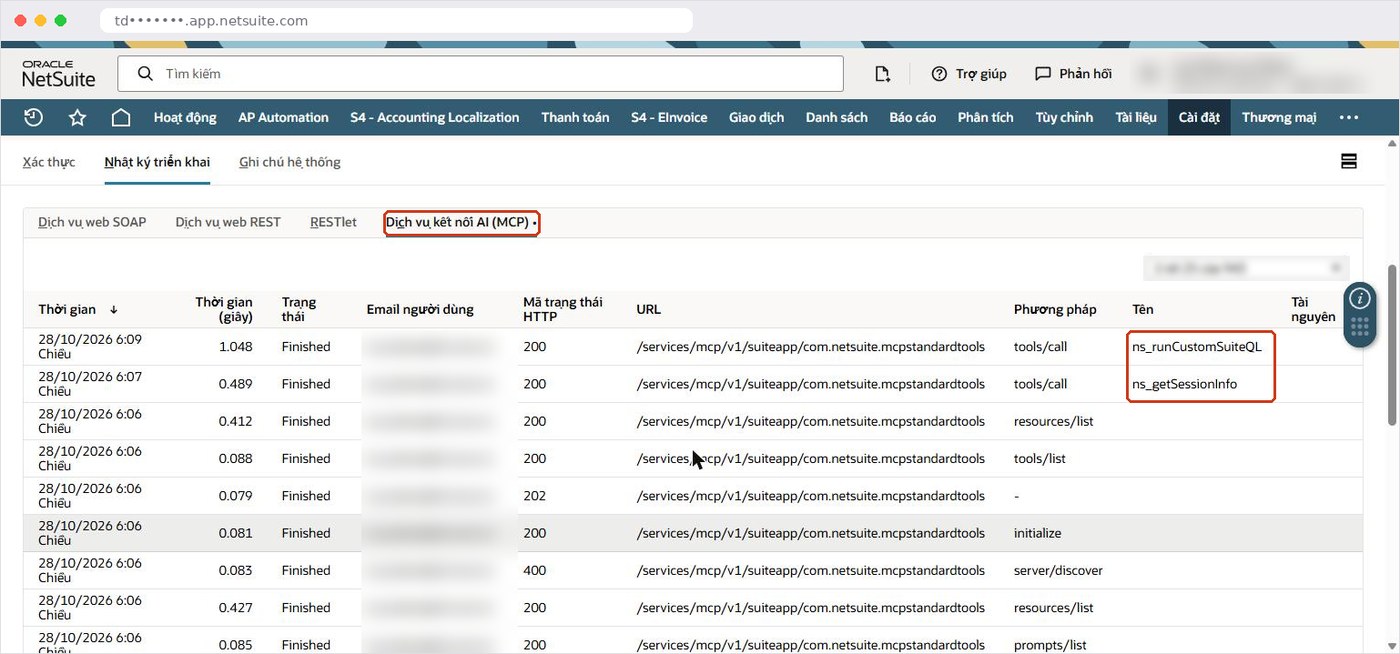Screen dimensions: 1400x654
Task: Sort by the Thời gian column arrow
Action: pos(114,310)
